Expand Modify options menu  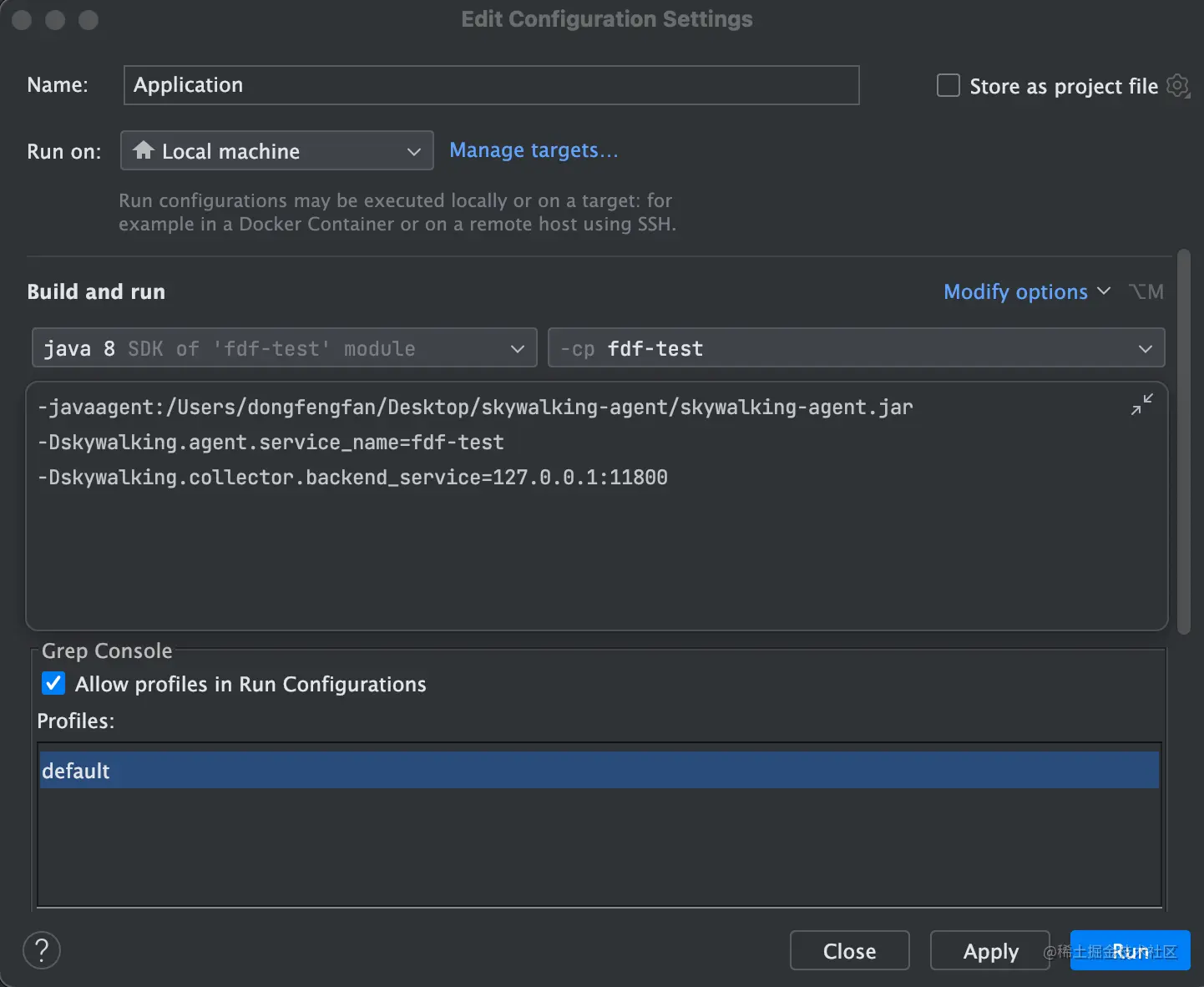(x=1026, y=291)
